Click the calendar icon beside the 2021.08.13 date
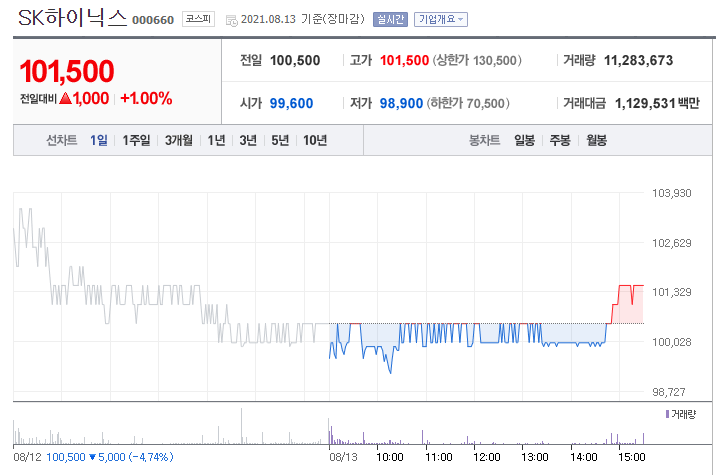Viewport: 716px width, 475px height. click(232, 21)
